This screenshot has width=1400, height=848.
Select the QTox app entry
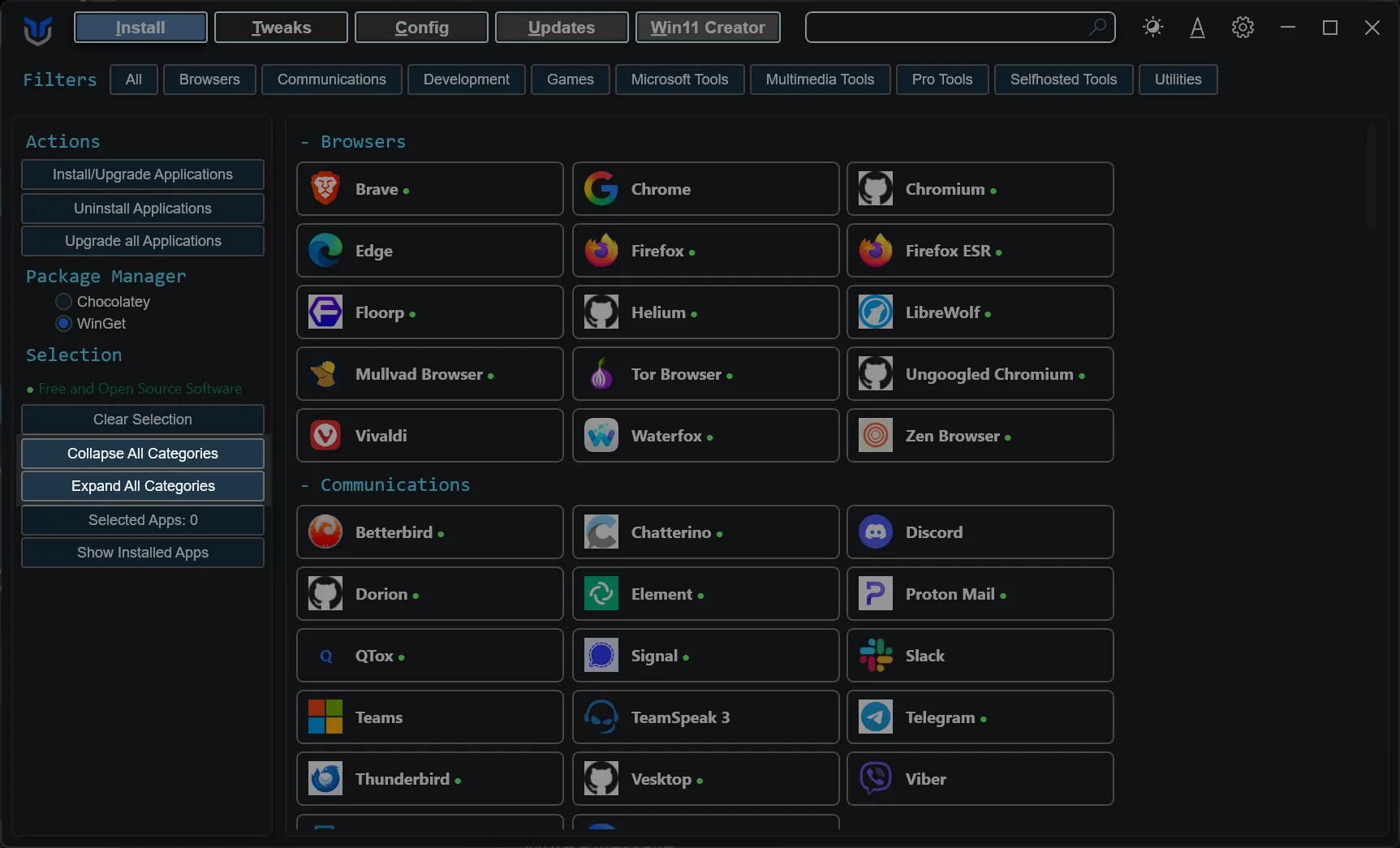click(429, 655)
